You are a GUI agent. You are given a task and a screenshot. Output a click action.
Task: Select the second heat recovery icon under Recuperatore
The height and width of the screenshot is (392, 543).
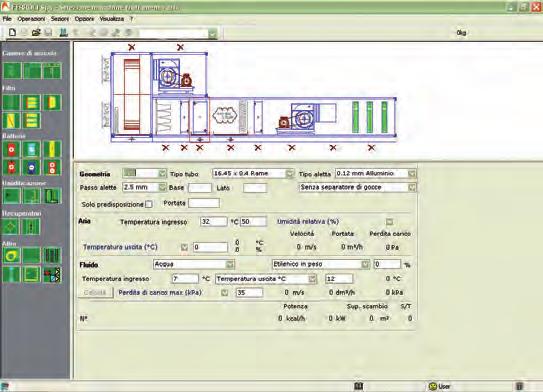[32, 227]
